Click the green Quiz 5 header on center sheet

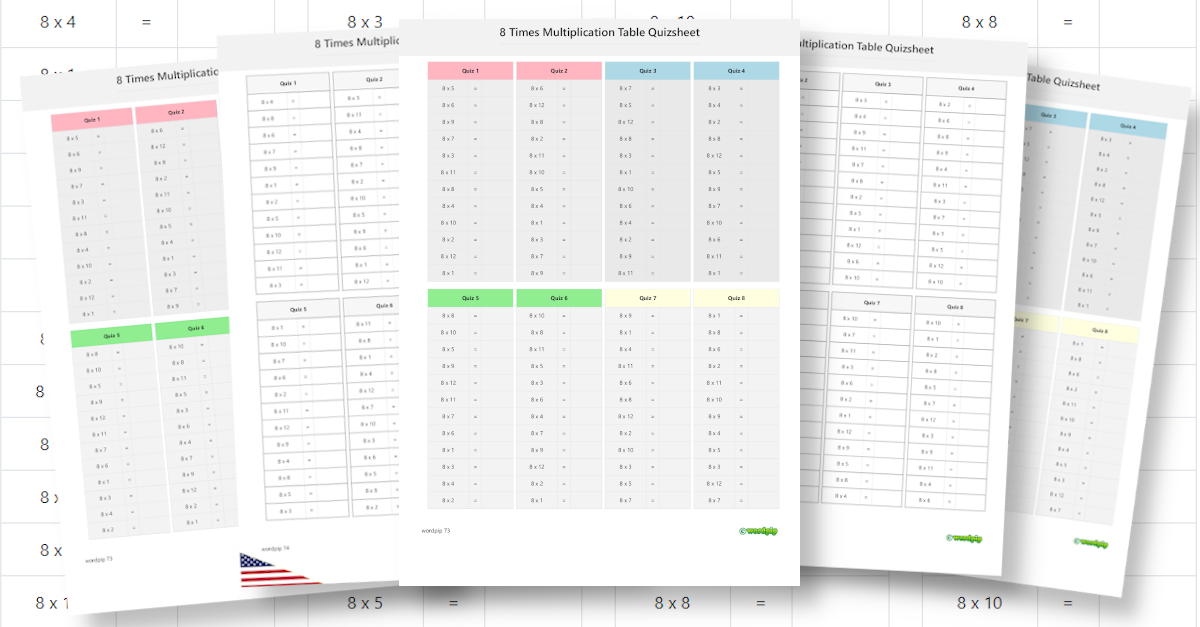click(x=470, y=298)
